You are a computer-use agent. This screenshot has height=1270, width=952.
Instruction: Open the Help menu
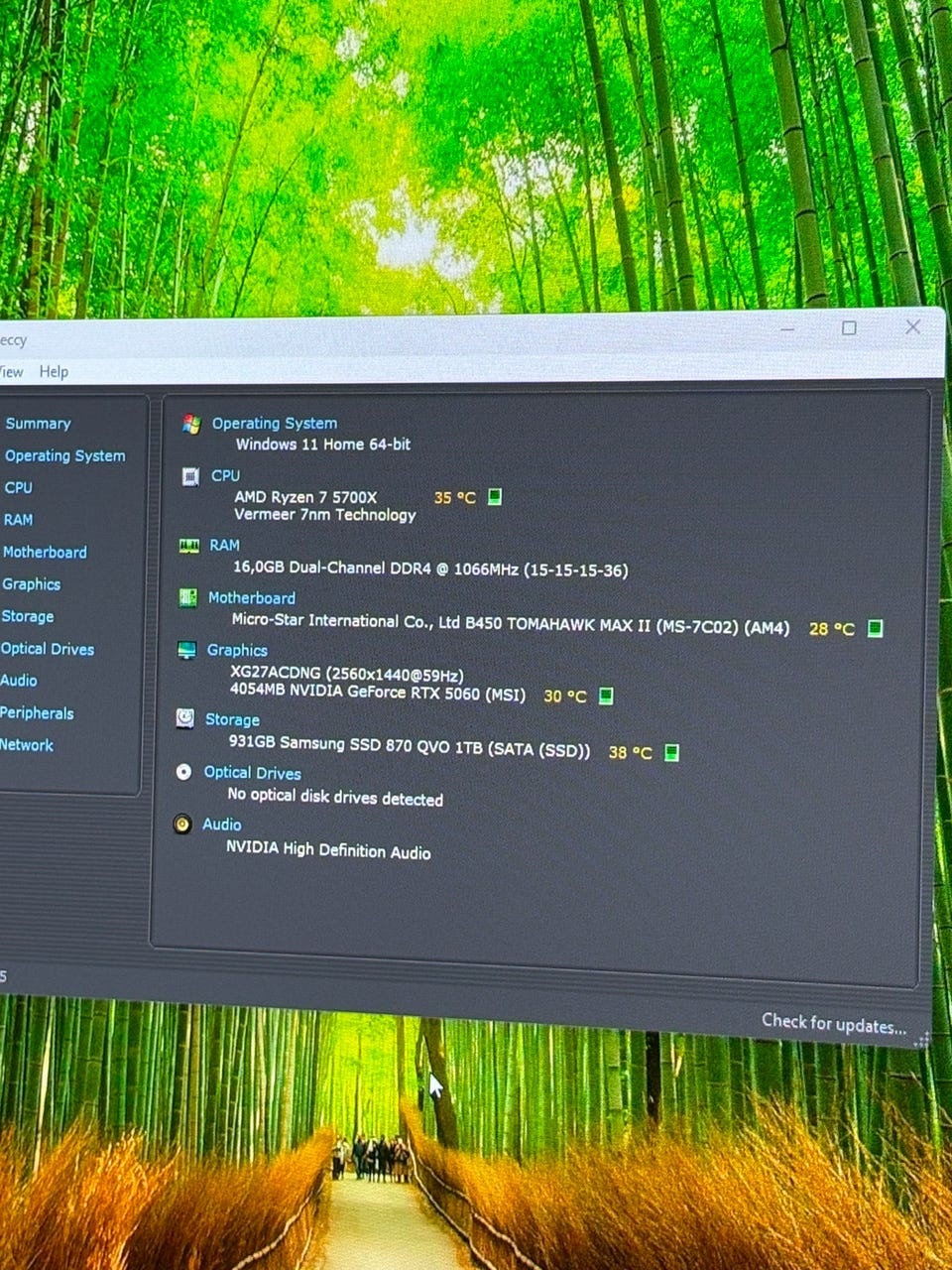54,371
